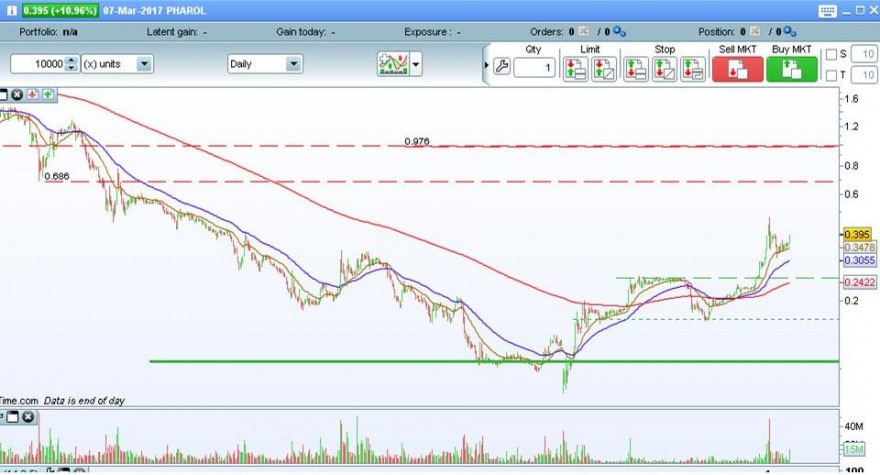
Task: Enable the S checkbox
Action: [831, 54]
